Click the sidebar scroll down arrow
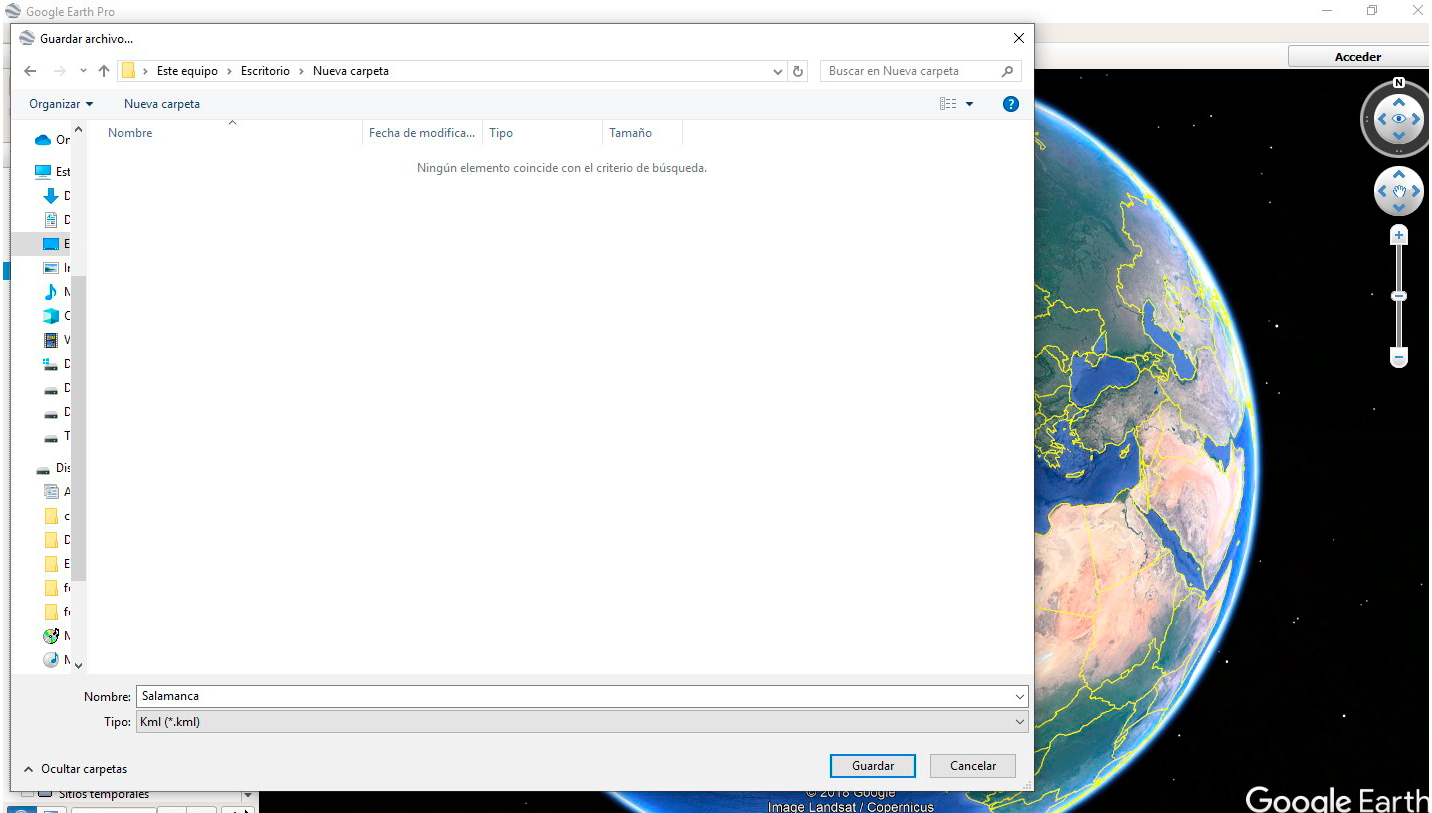The height and width of the screenshot is (813, 1432). tap(79, 664)
